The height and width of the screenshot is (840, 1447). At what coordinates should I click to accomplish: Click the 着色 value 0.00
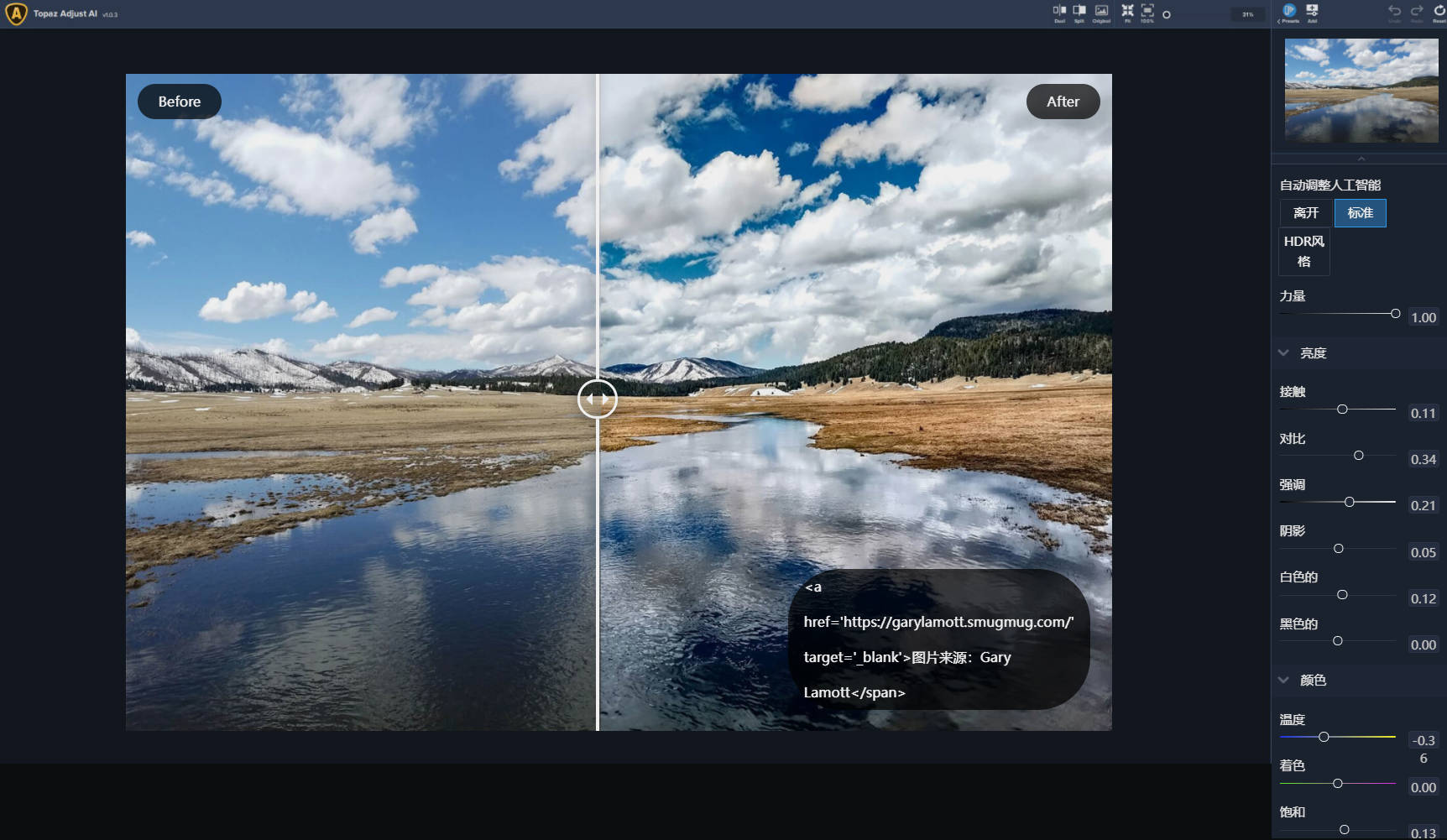coord(1423,787)
